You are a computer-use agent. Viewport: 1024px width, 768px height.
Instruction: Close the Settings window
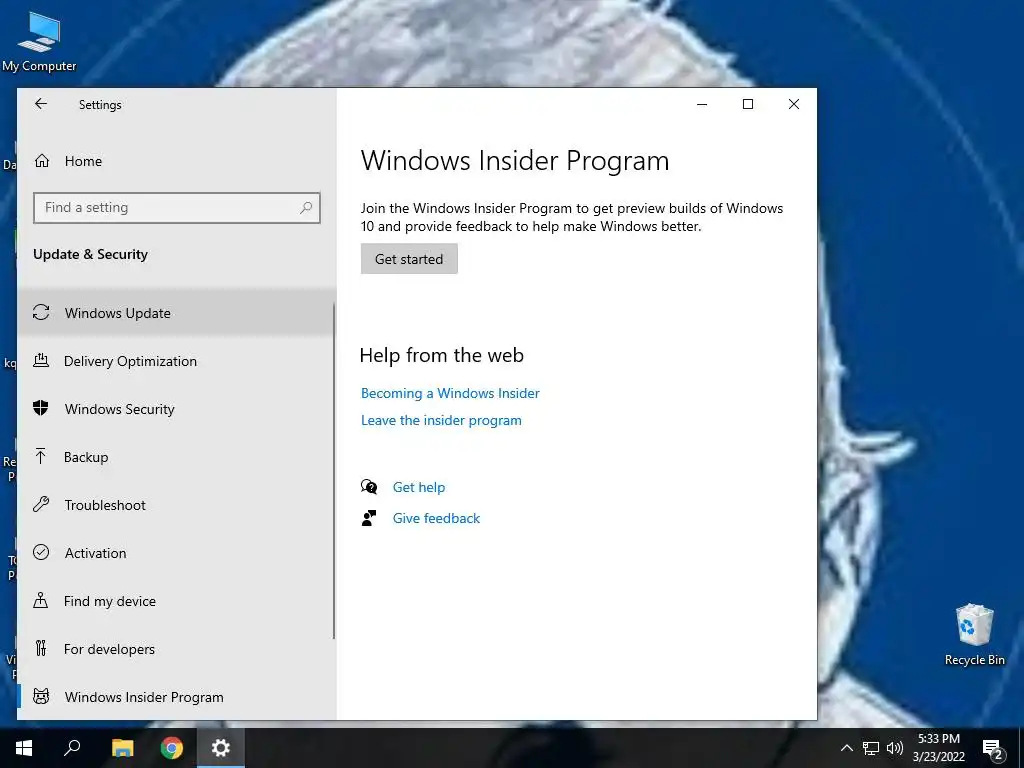pos(793,104)
